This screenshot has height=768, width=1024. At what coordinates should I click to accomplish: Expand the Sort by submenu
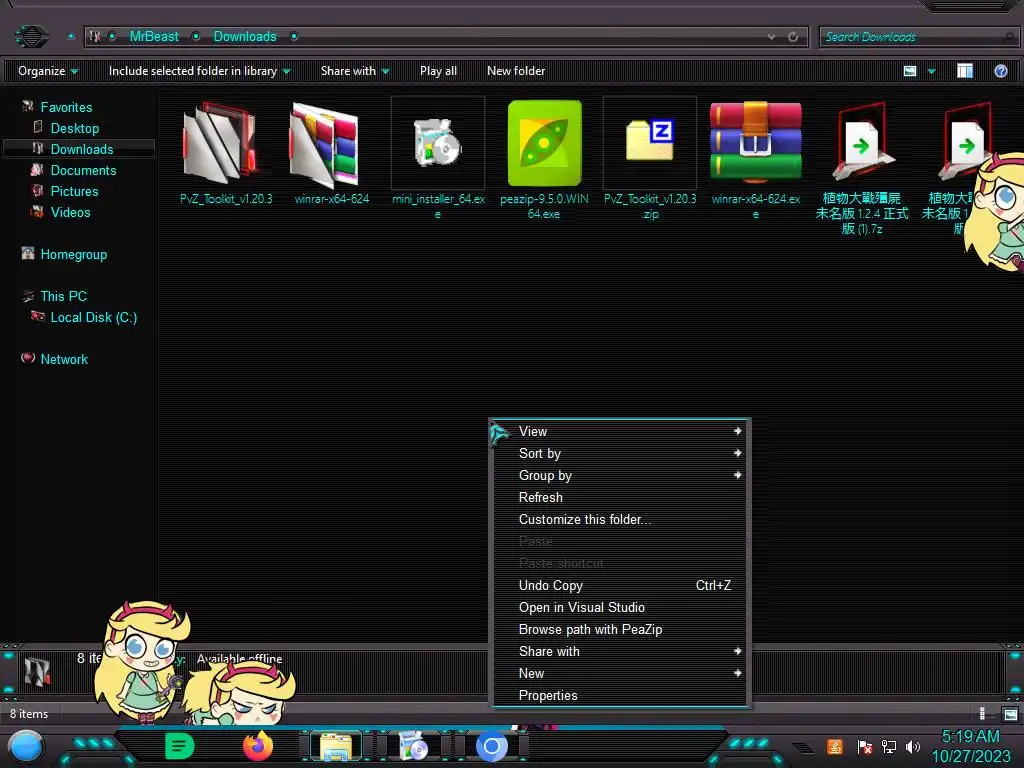[620, 453]
